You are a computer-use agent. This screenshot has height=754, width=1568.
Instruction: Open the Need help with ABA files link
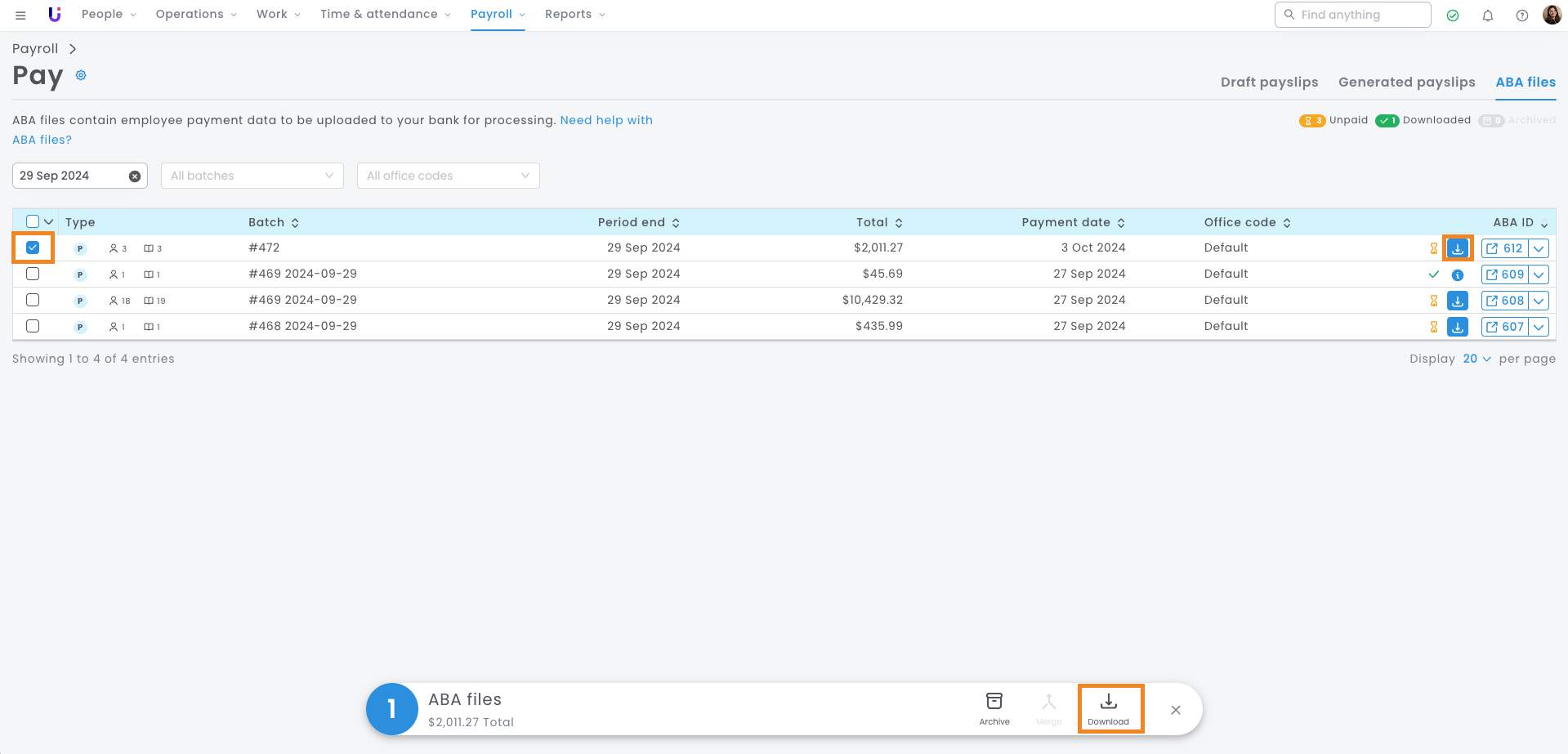tap(605, 120)
